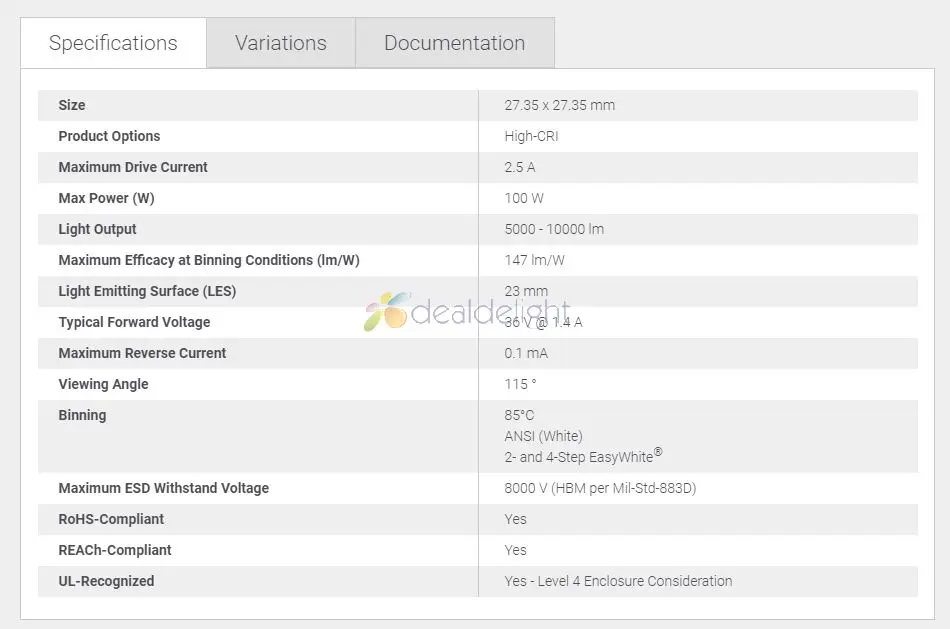Viewport: 950px width, 629px height.
Task: Select the 'Light Output' label
Action: (97, 229)
